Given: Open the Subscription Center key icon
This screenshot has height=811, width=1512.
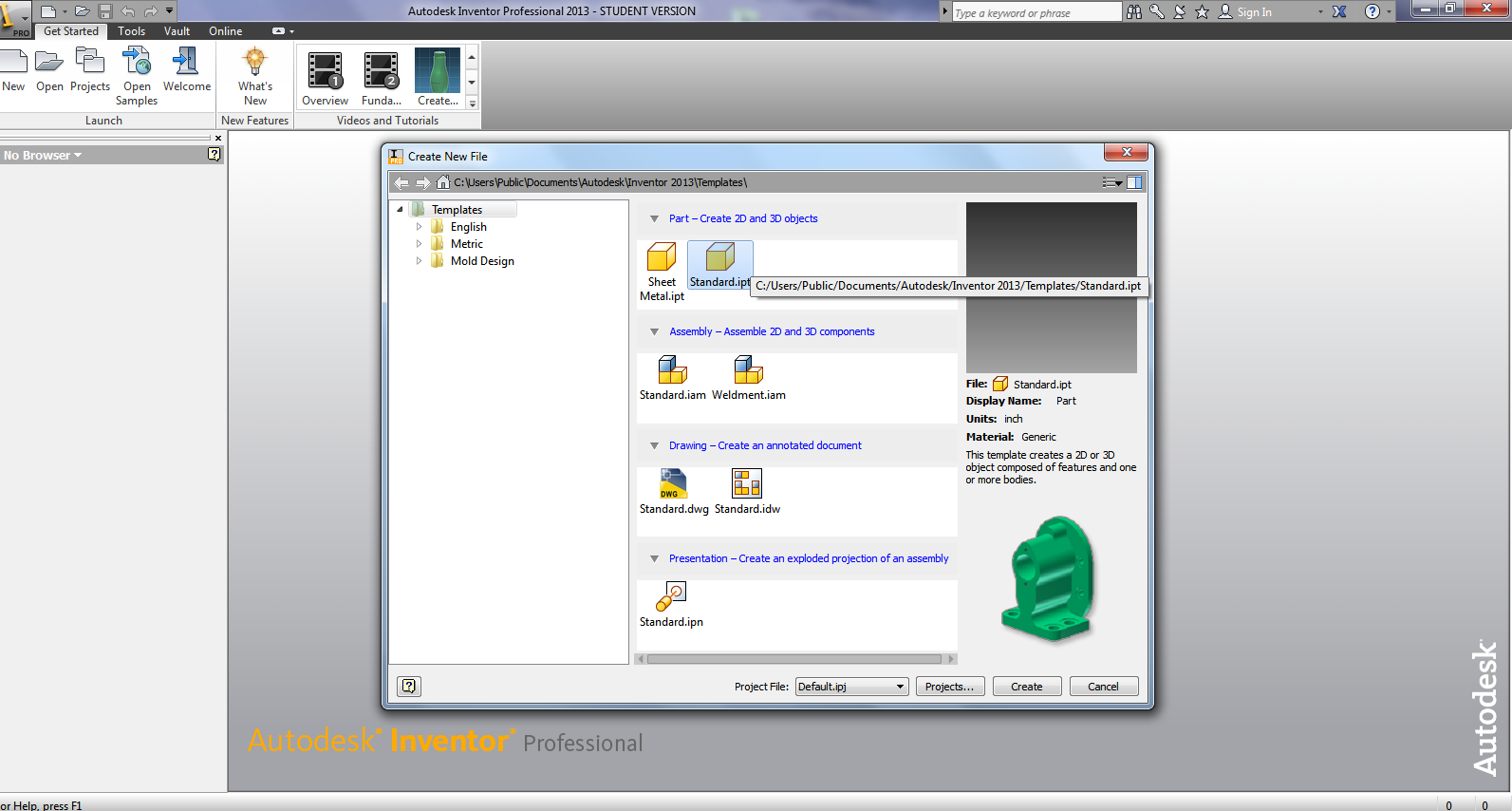Looking at the screenshot, I should (x=1157, y=11).
